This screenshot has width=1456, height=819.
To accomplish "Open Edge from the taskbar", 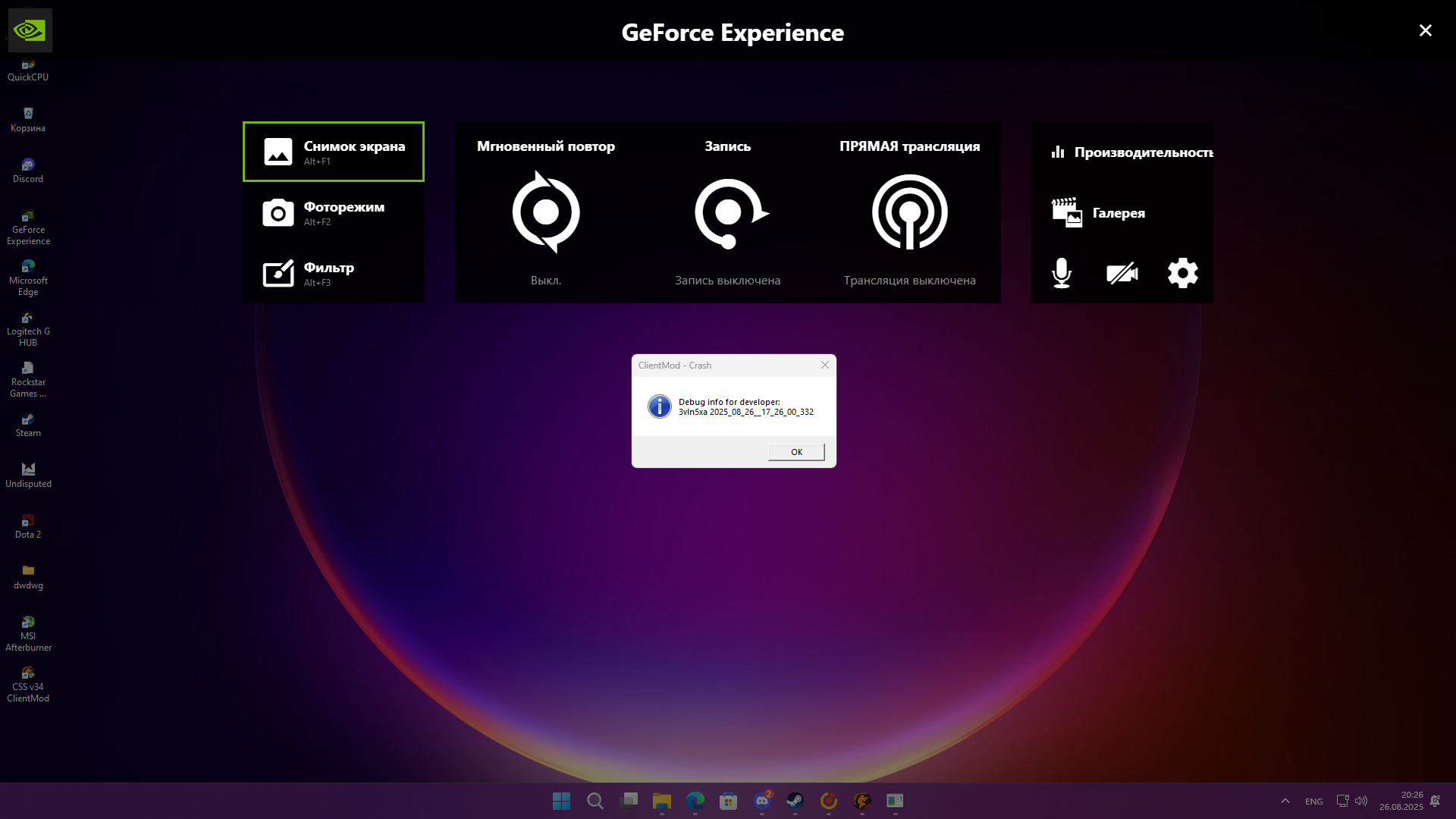I will pyautogui.click(x=695, y=801).
